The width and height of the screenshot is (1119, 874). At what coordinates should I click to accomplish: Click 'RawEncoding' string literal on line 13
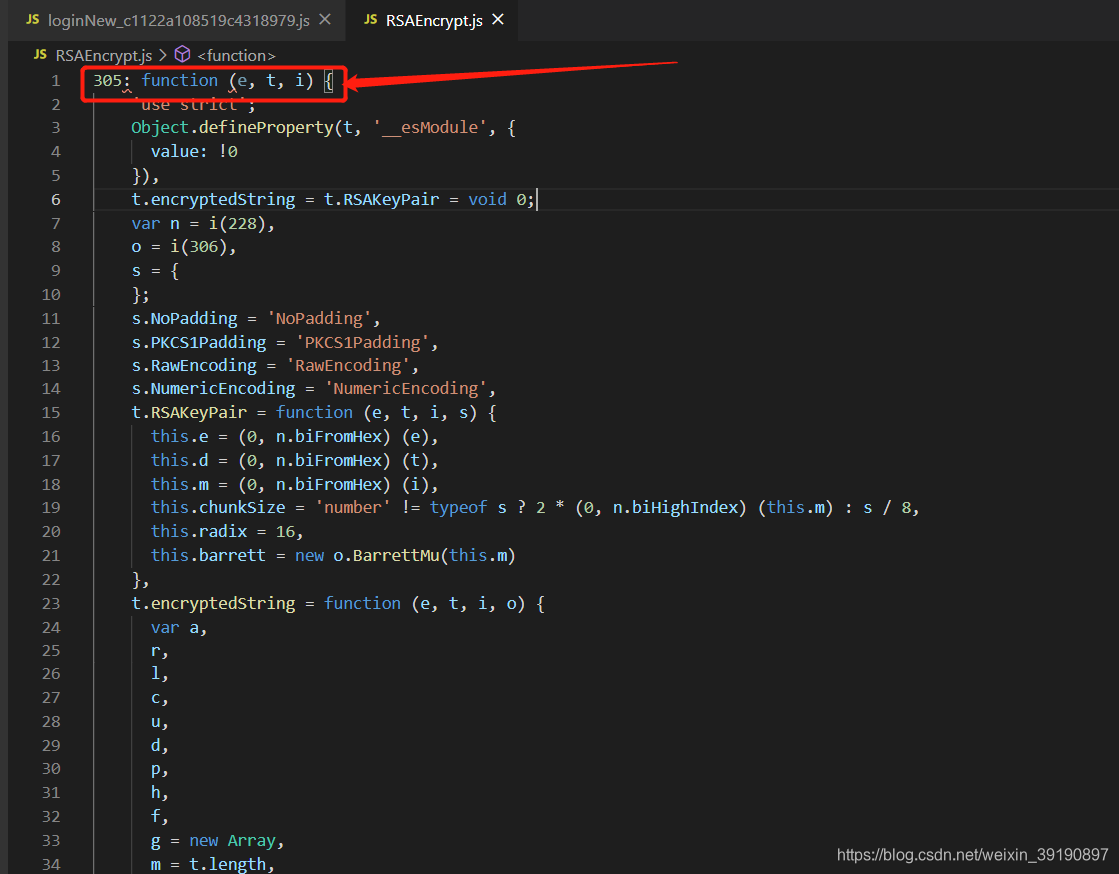(x=348, y=366)
